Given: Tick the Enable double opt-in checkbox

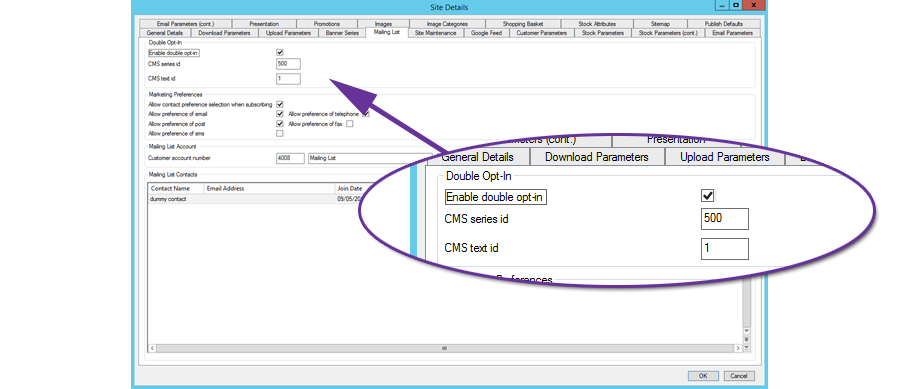Looking at the screenshot, I should point(280,53).
